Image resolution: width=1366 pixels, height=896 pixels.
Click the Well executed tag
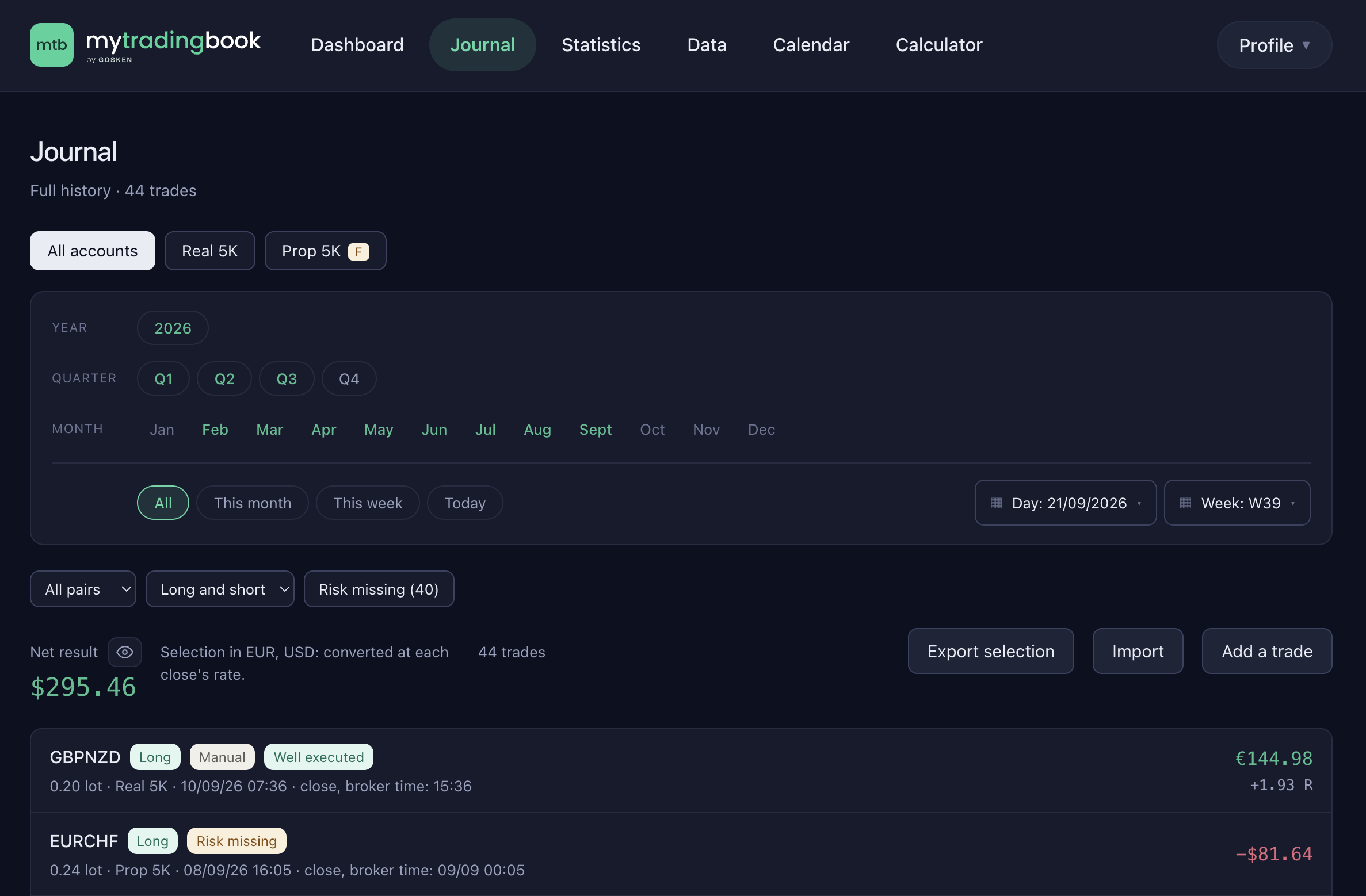[319, 757]
